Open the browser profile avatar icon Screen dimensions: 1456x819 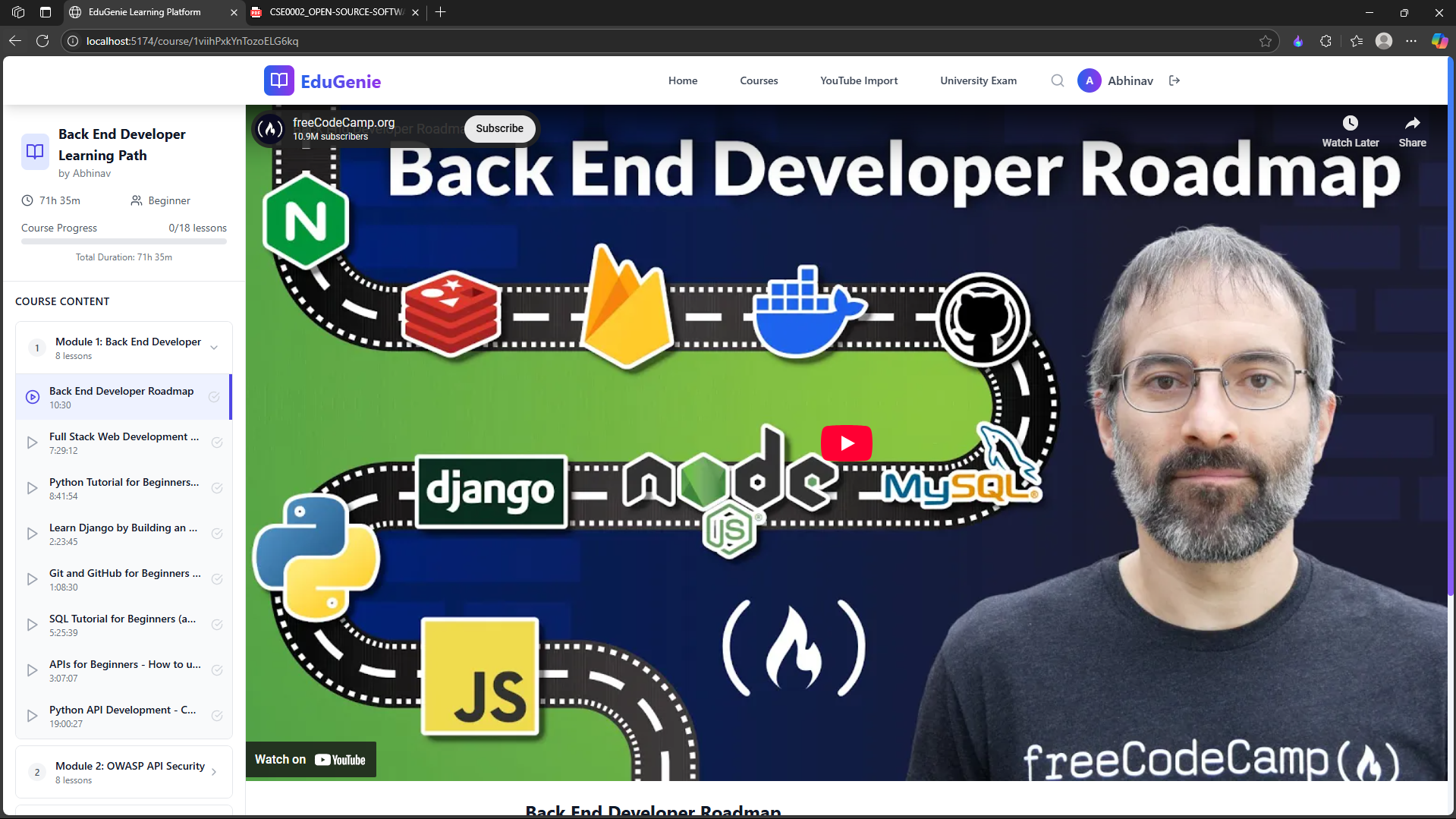(1384, 41)
